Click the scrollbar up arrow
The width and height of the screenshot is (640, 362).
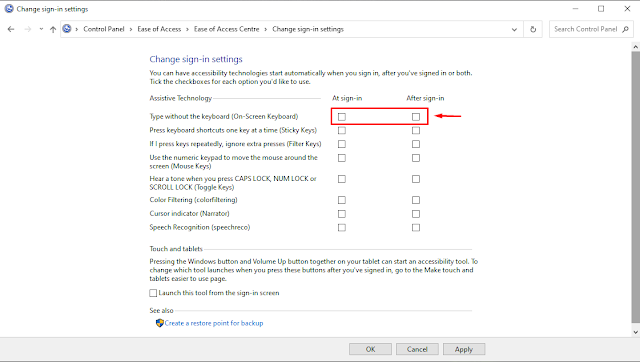(x=636, y=47)
